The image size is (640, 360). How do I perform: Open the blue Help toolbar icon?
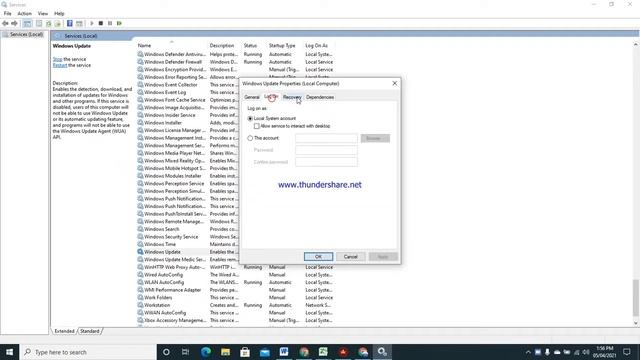[70, 23]
